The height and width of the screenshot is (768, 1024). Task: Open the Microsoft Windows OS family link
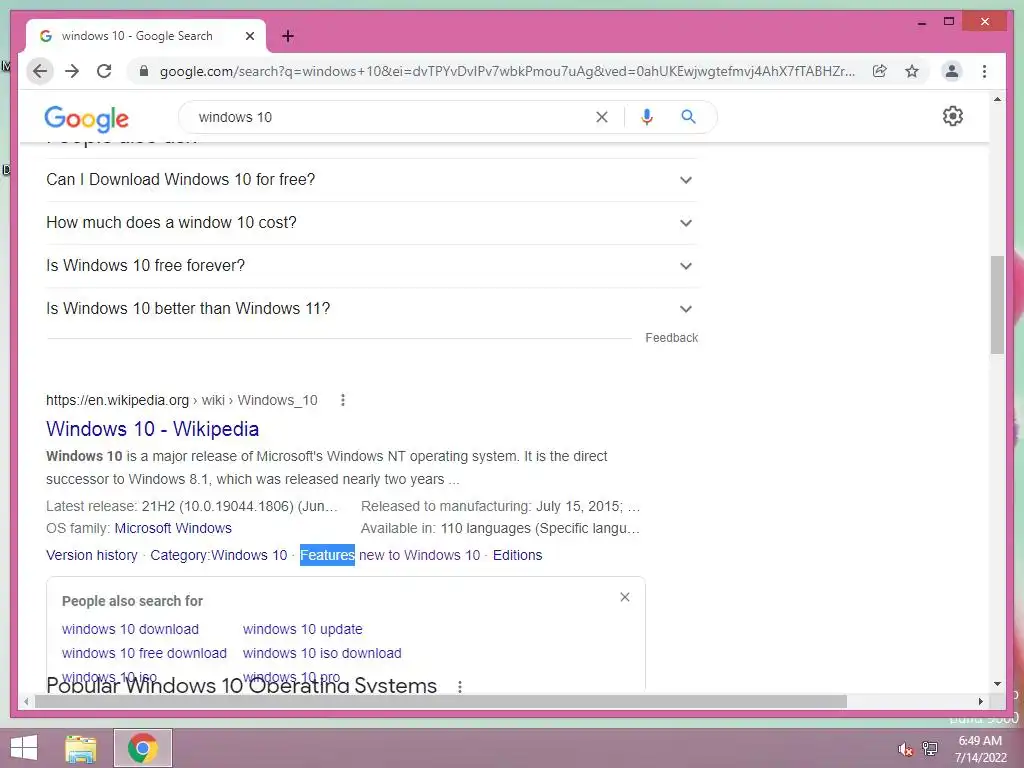coord(173,528)
